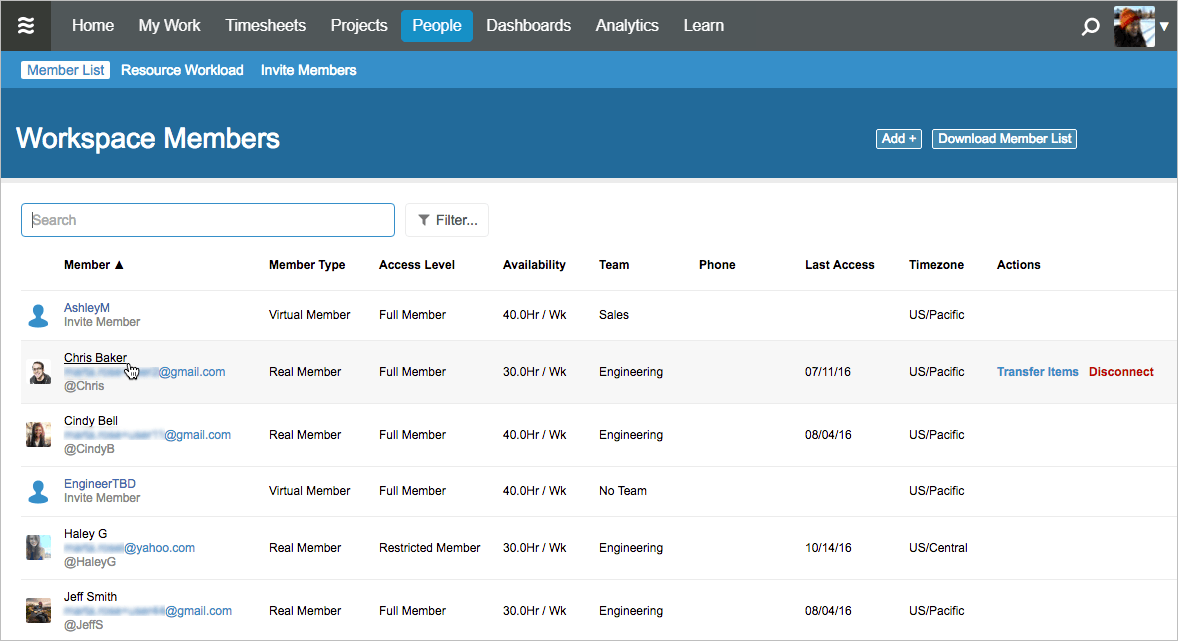Click AshleyM's blue member silhouette icon
1178x641 pixels.
38,314
